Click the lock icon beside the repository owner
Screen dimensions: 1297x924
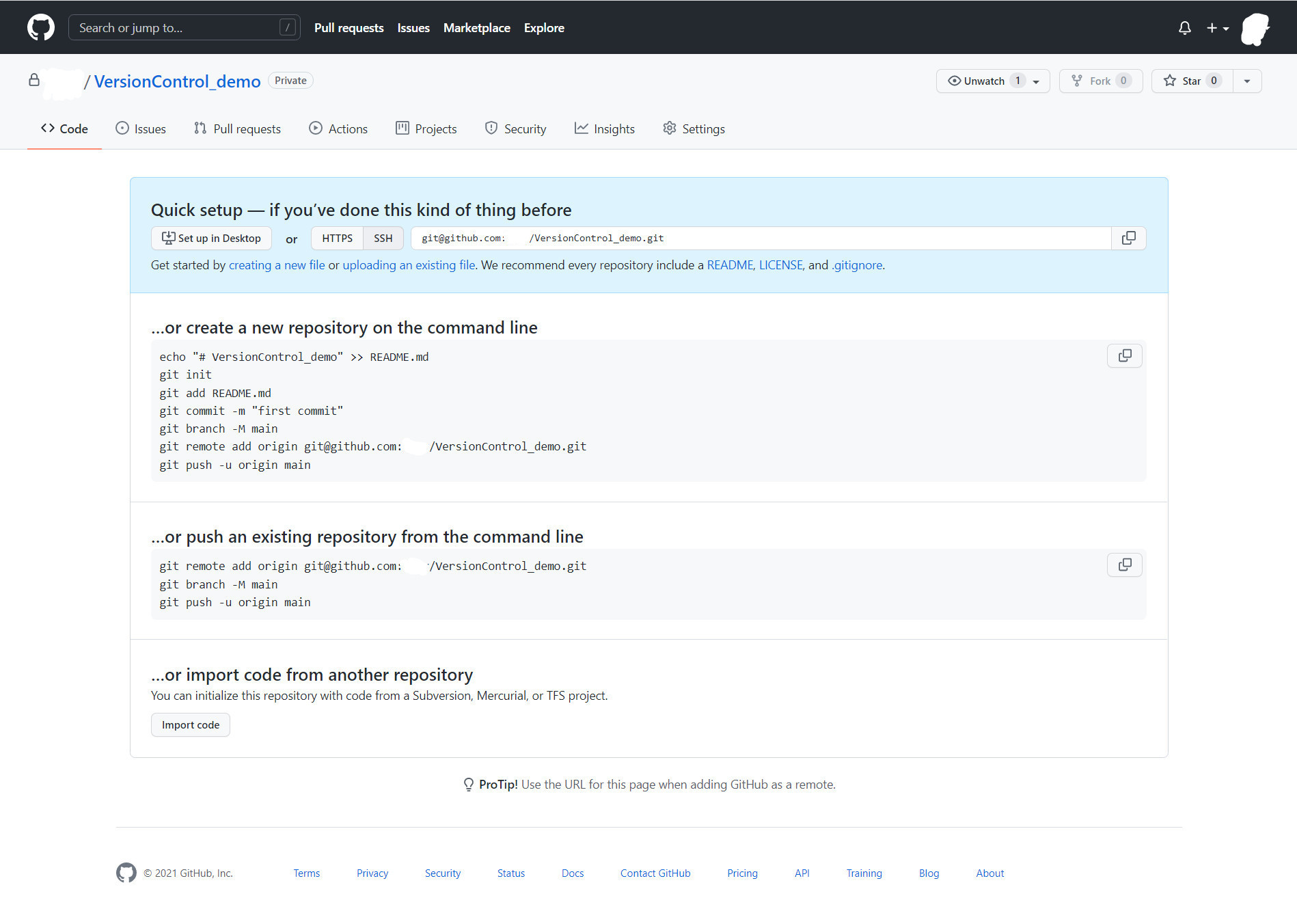tap(34, 80)
